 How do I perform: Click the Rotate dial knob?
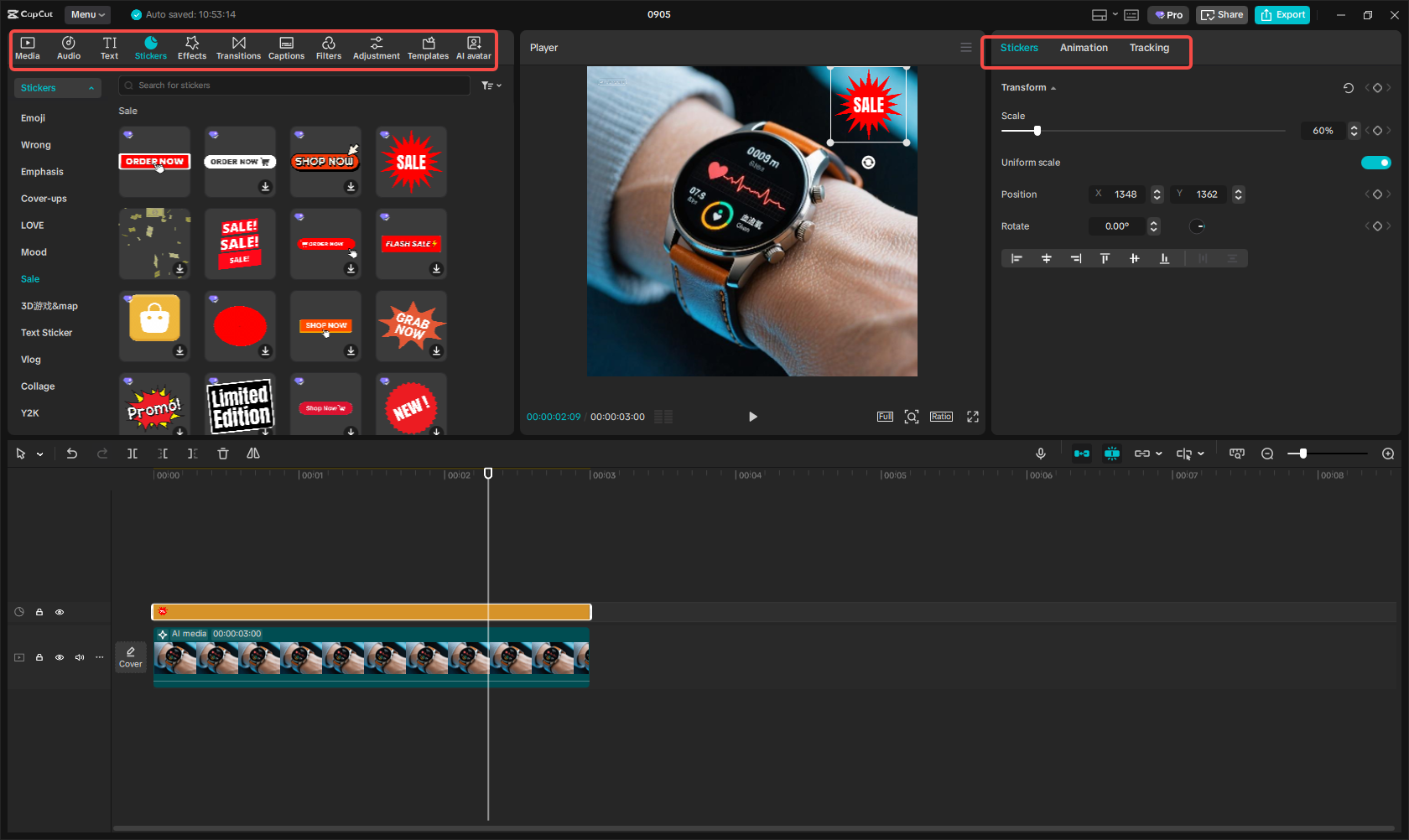pos(1198,226)
